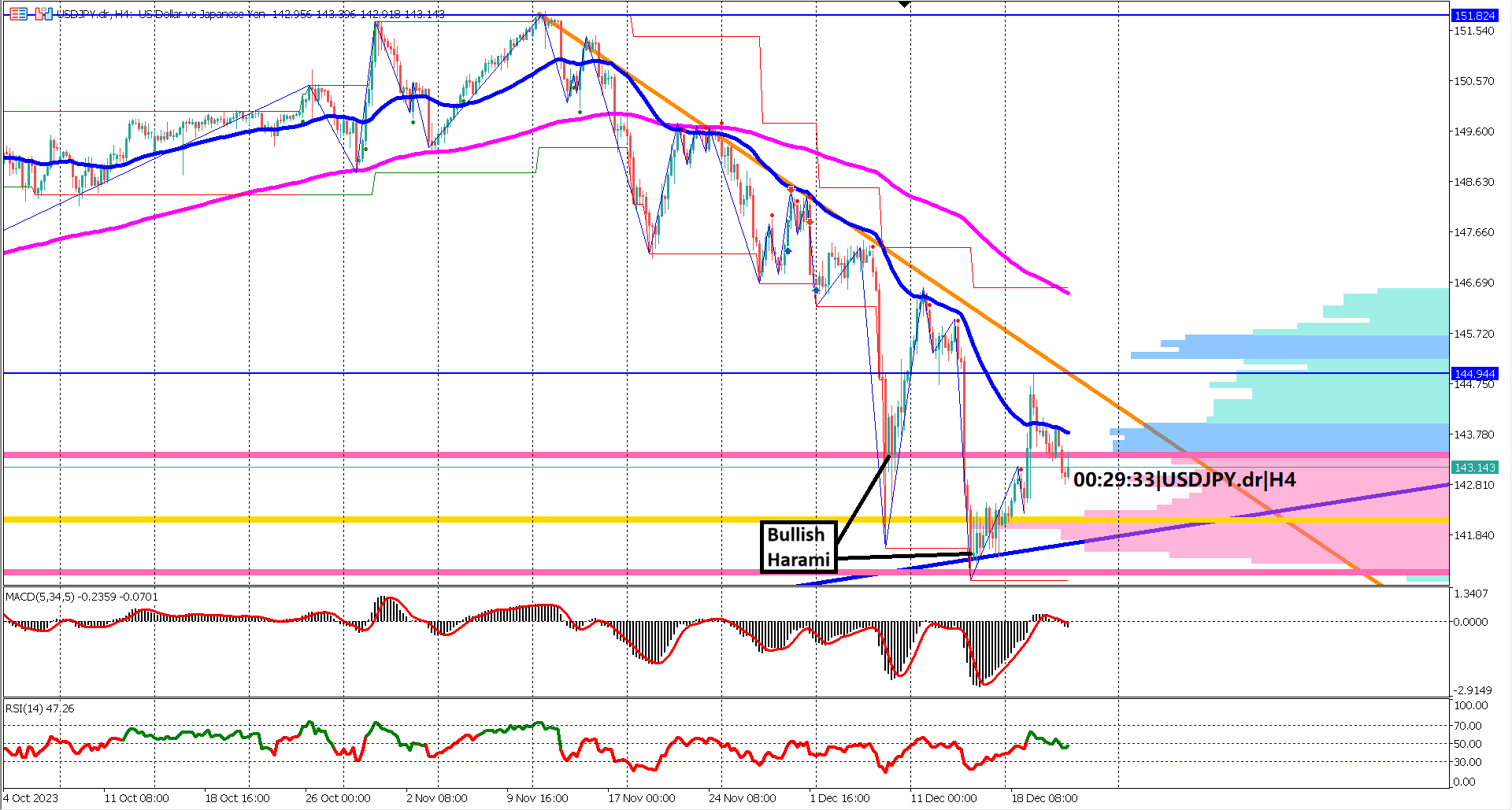The height and width of the screenshot is (810, 1512).
Task: Click the red thumbs-down sentiment icon
Action: tap(39, 15)
